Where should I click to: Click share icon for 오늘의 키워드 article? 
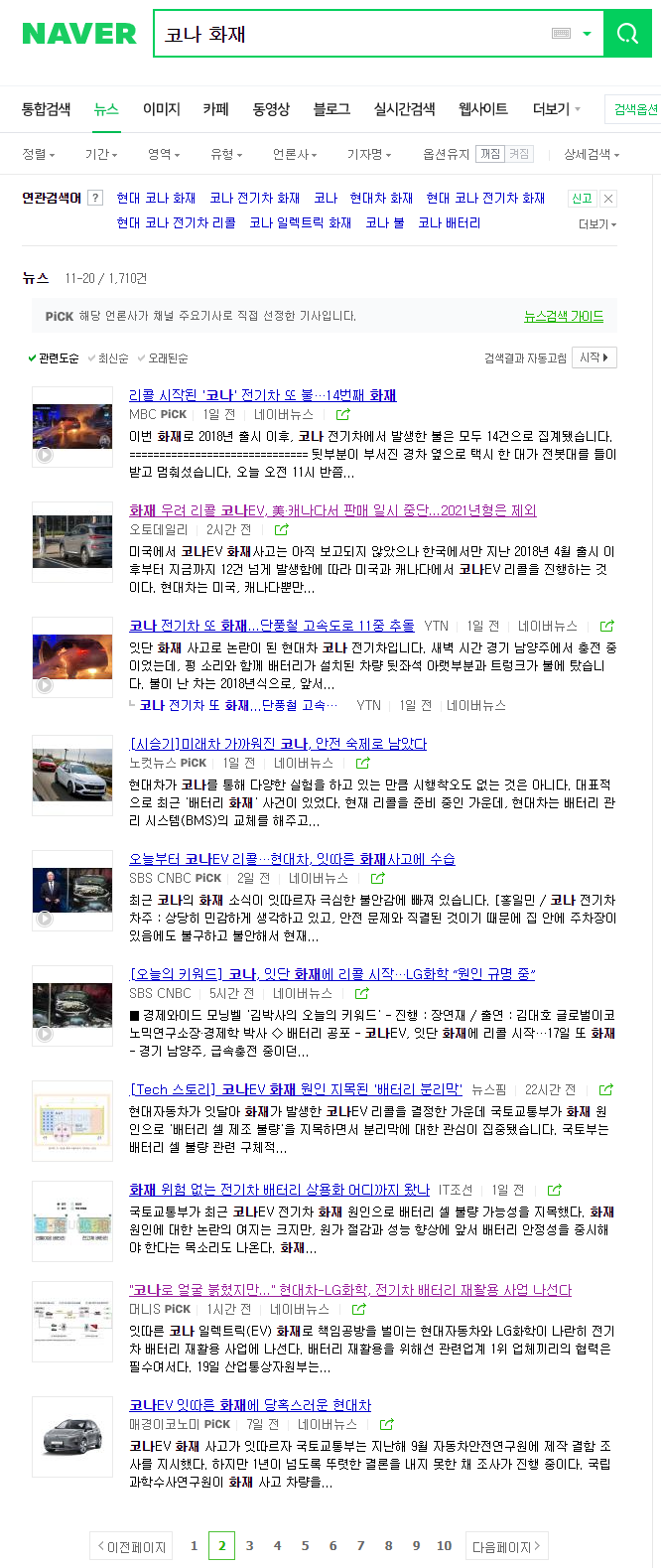pos(362,993)
